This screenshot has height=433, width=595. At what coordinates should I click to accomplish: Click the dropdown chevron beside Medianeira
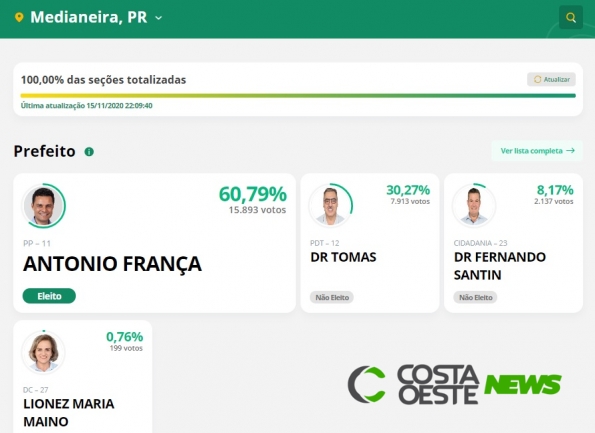click(159, 18)
